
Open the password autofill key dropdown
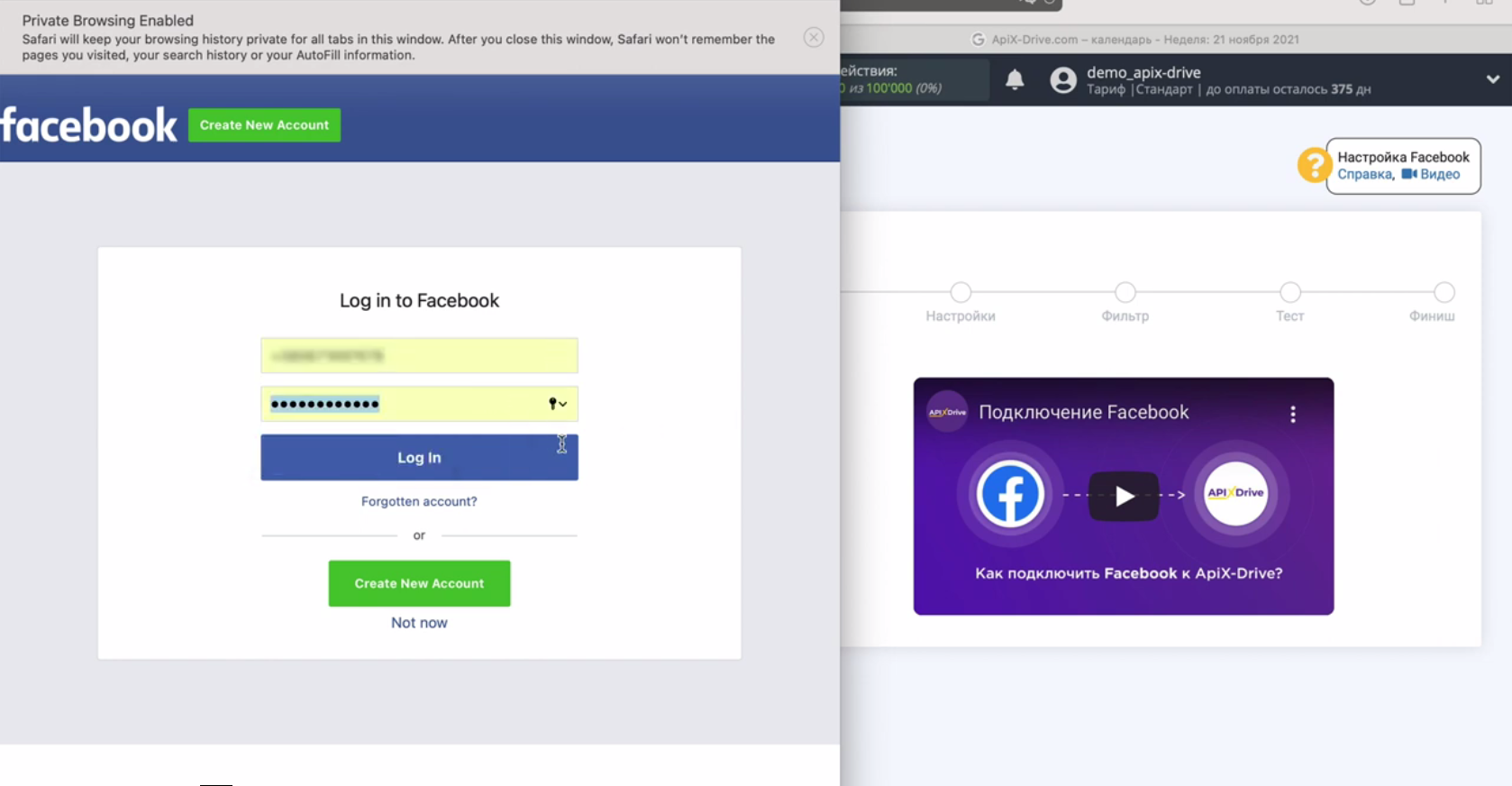tap(558, 404)
